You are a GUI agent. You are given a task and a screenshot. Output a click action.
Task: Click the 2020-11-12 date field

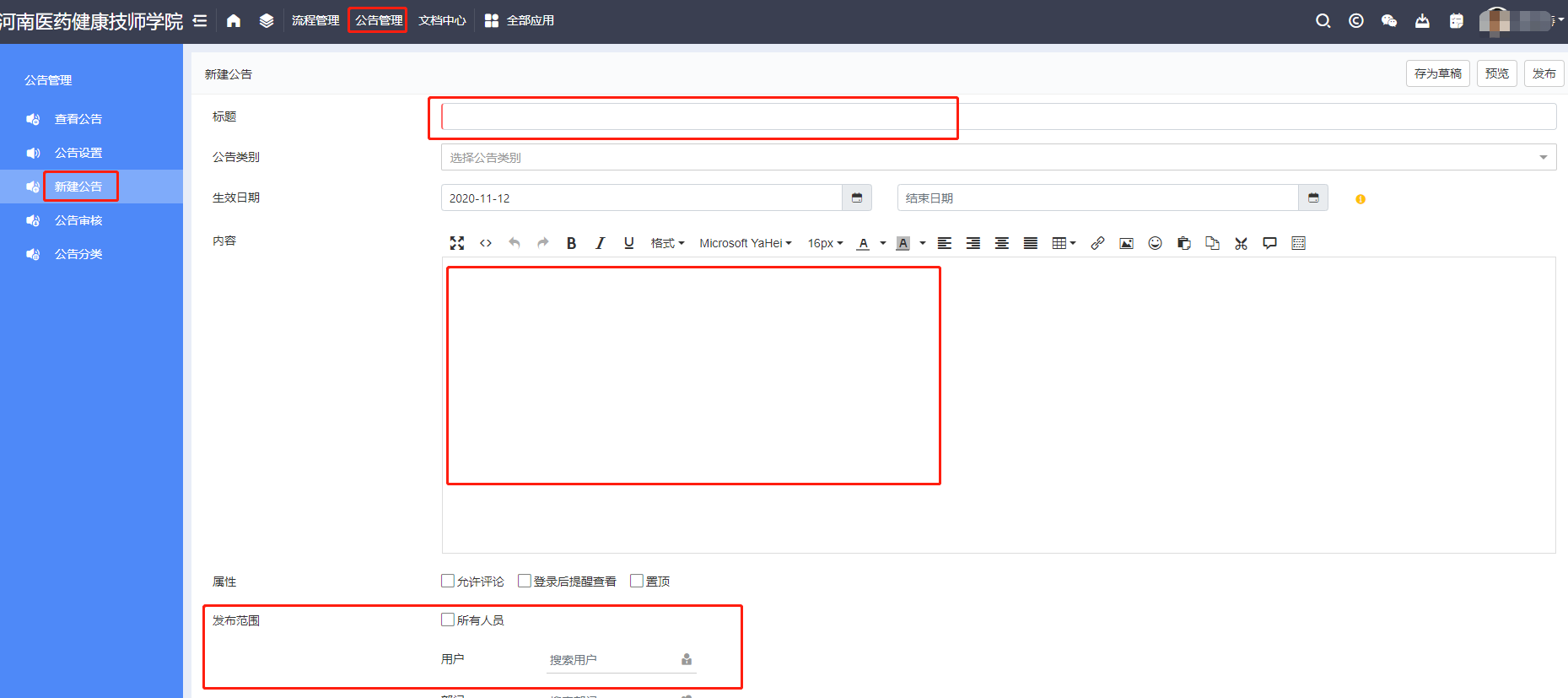tap(642, 197)
